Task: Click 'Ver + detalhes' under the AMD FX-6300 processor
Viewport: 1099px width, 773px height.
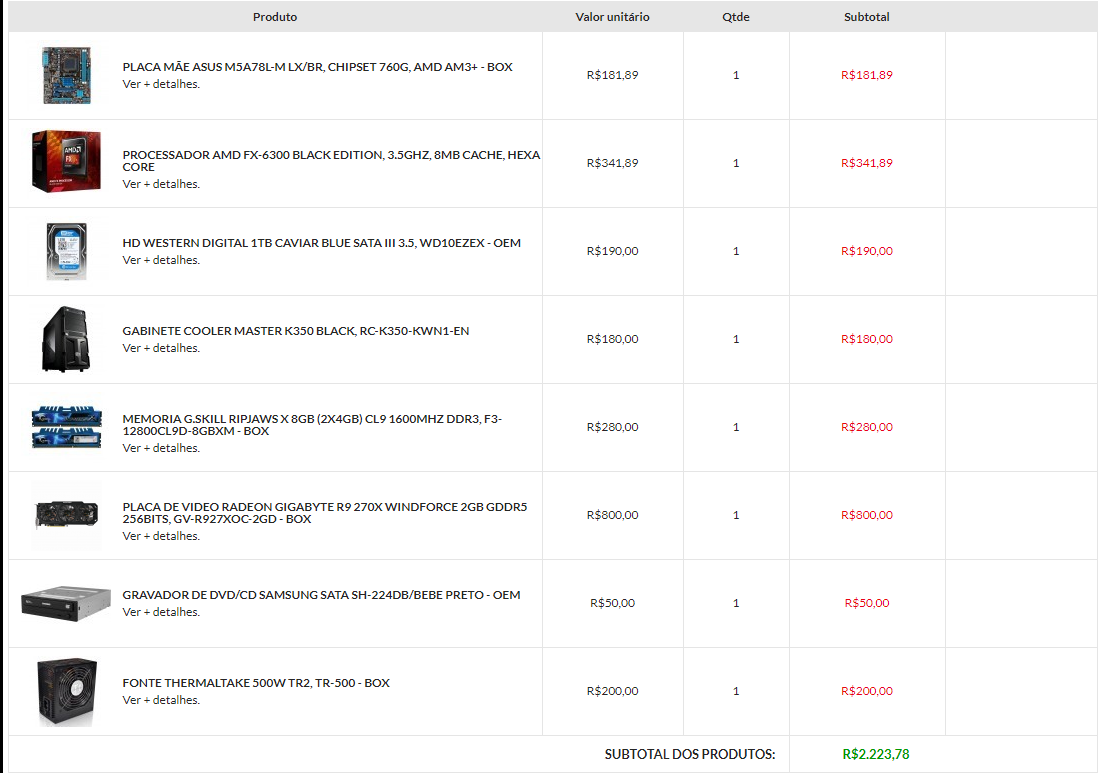Action: click(161, 184)
